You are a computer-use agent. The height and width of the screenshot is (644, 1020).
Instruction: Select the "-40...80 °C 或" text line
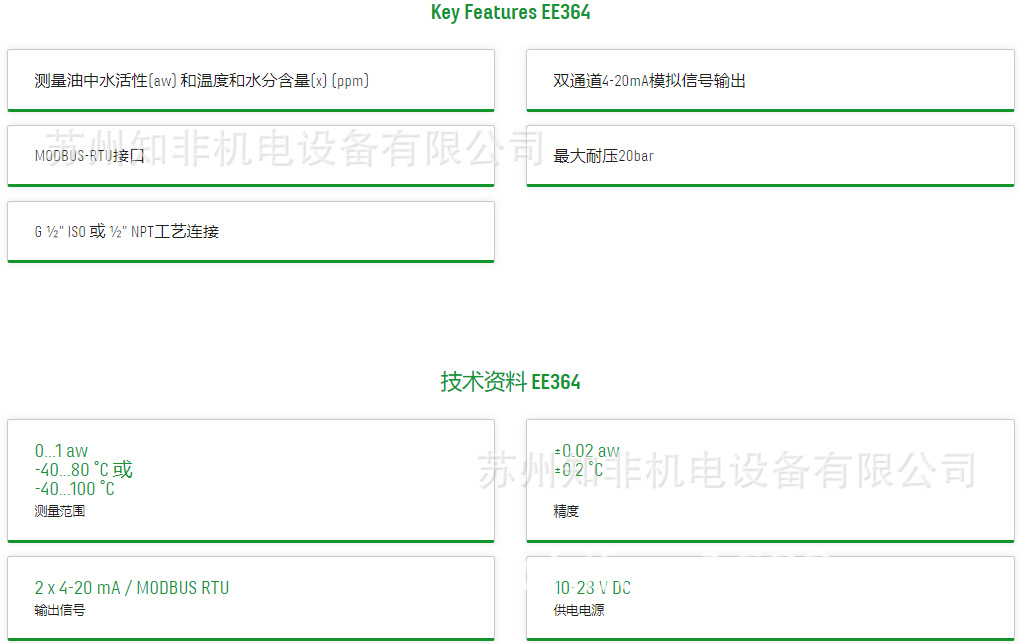point(83,470)
